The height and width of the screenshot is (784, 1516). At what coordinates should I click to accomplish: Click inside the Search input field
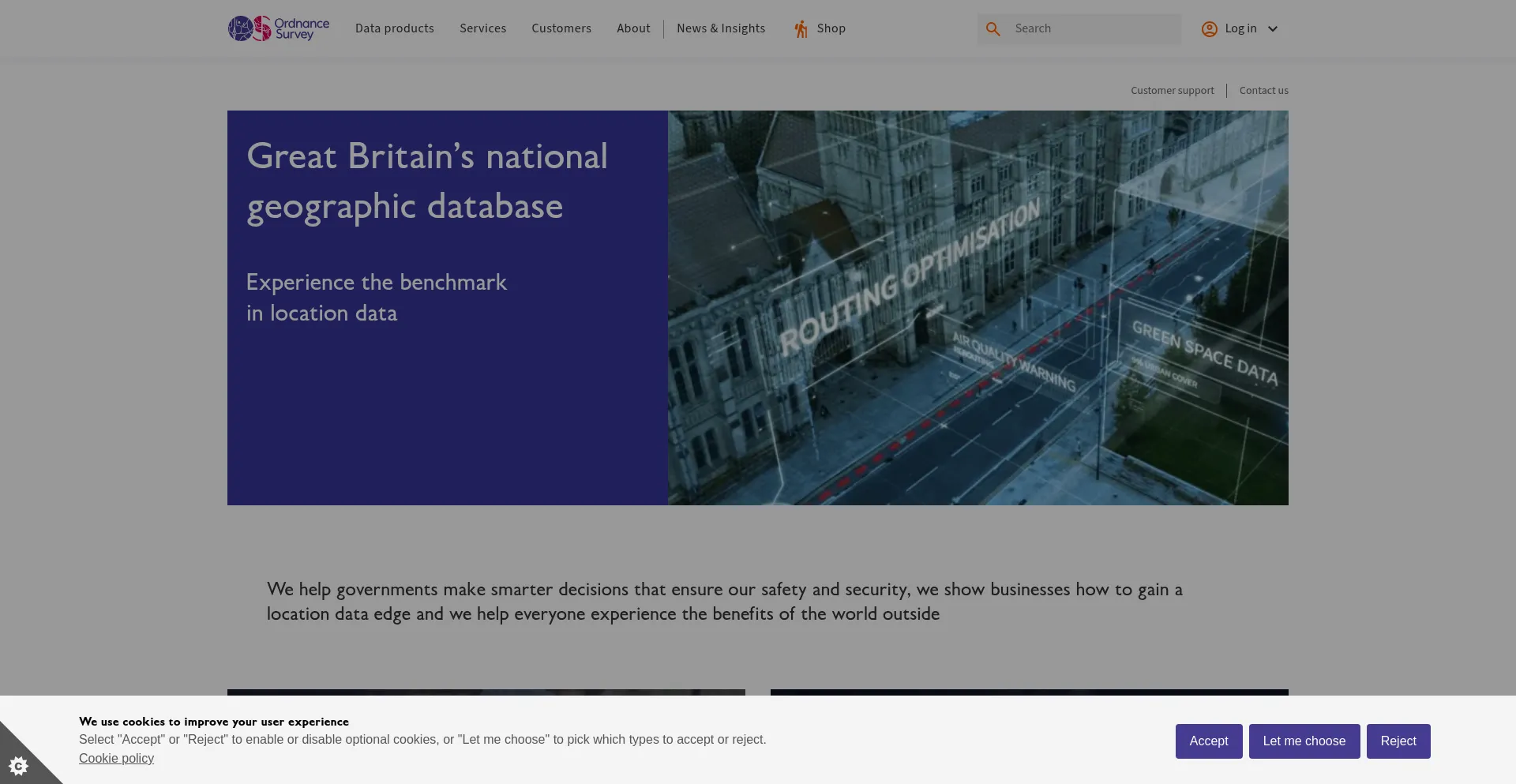coord(1090,28)
